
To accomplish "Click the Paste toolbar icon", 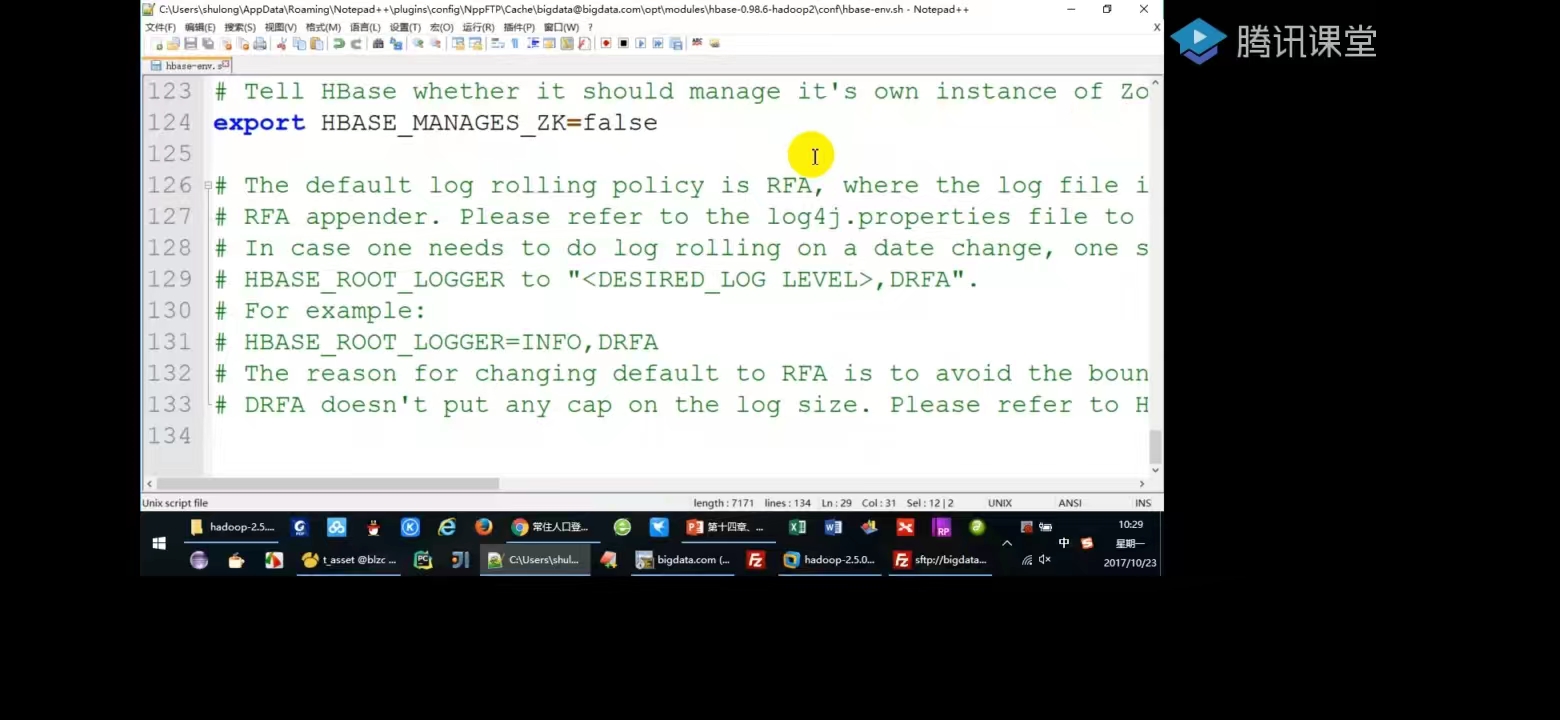I will click(318, 43).
